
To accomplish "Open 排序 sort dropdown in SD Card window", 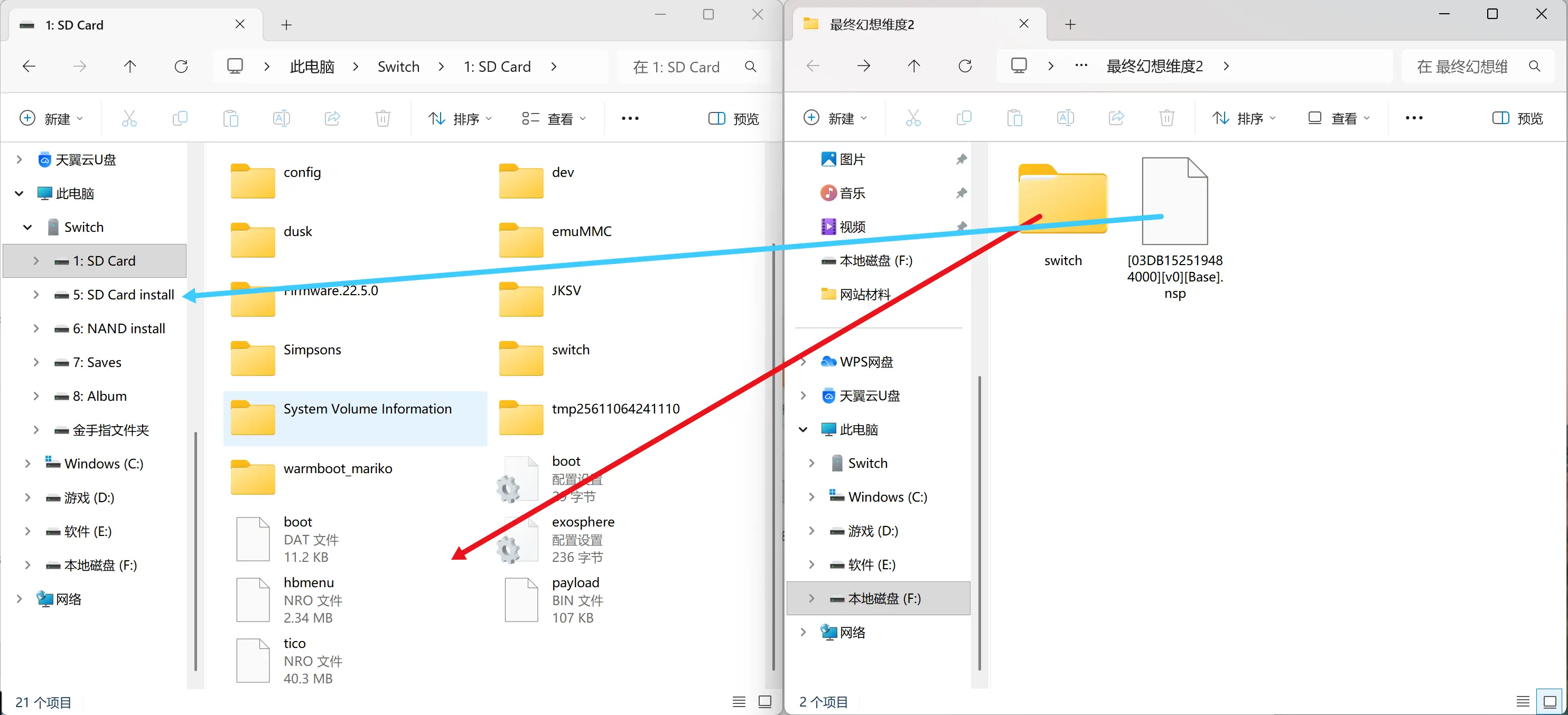I will (x=460, y=119).
